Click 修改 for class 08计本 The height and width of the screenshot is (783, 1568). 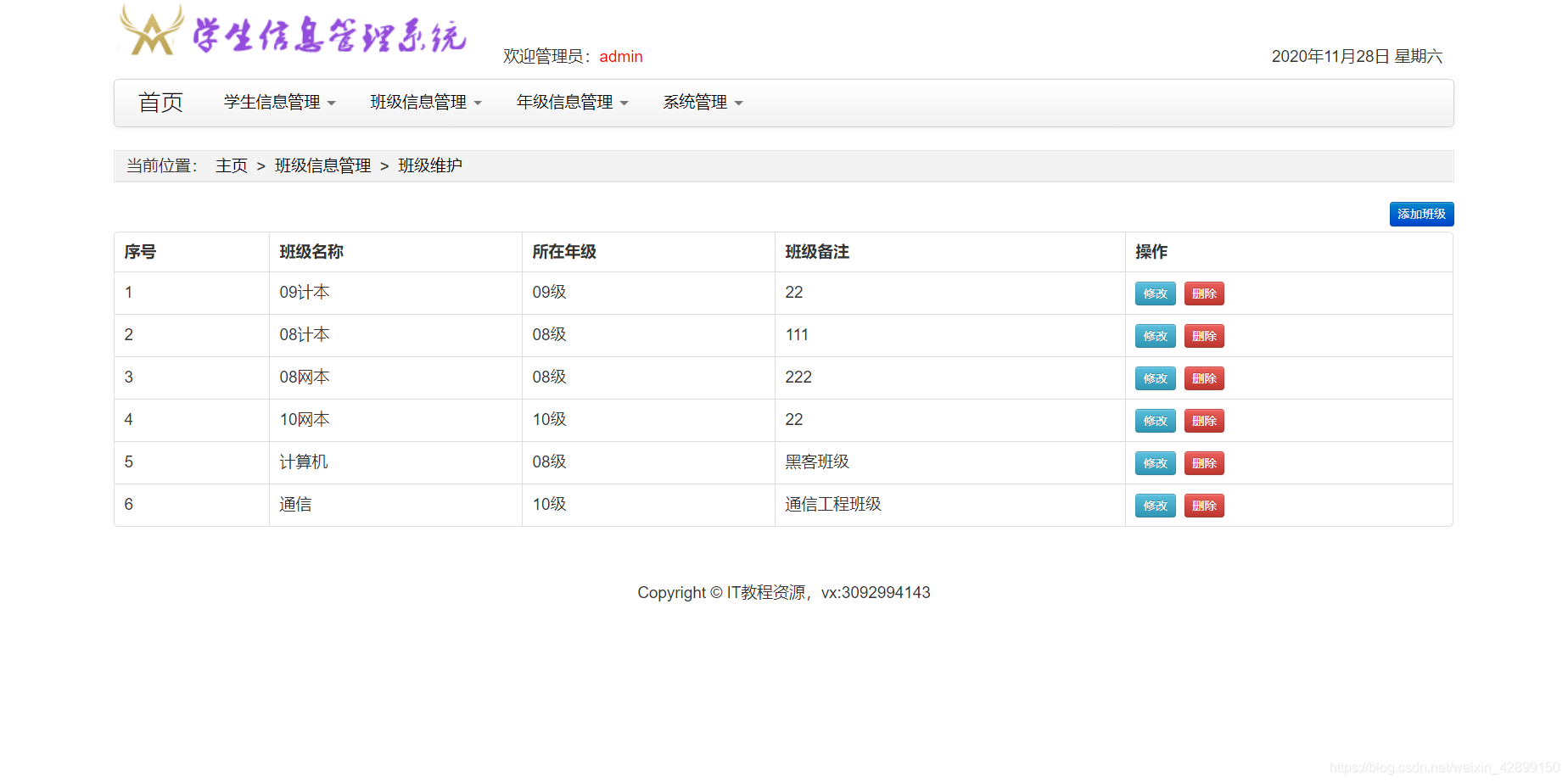[x=1155, y=336]
